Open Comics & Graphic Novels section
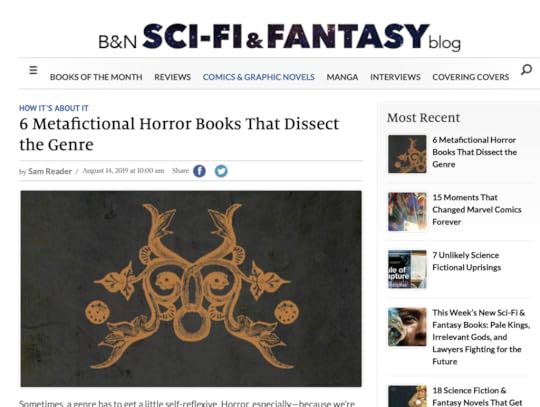The width and height of the screenshot is (540, 407). 259,77
